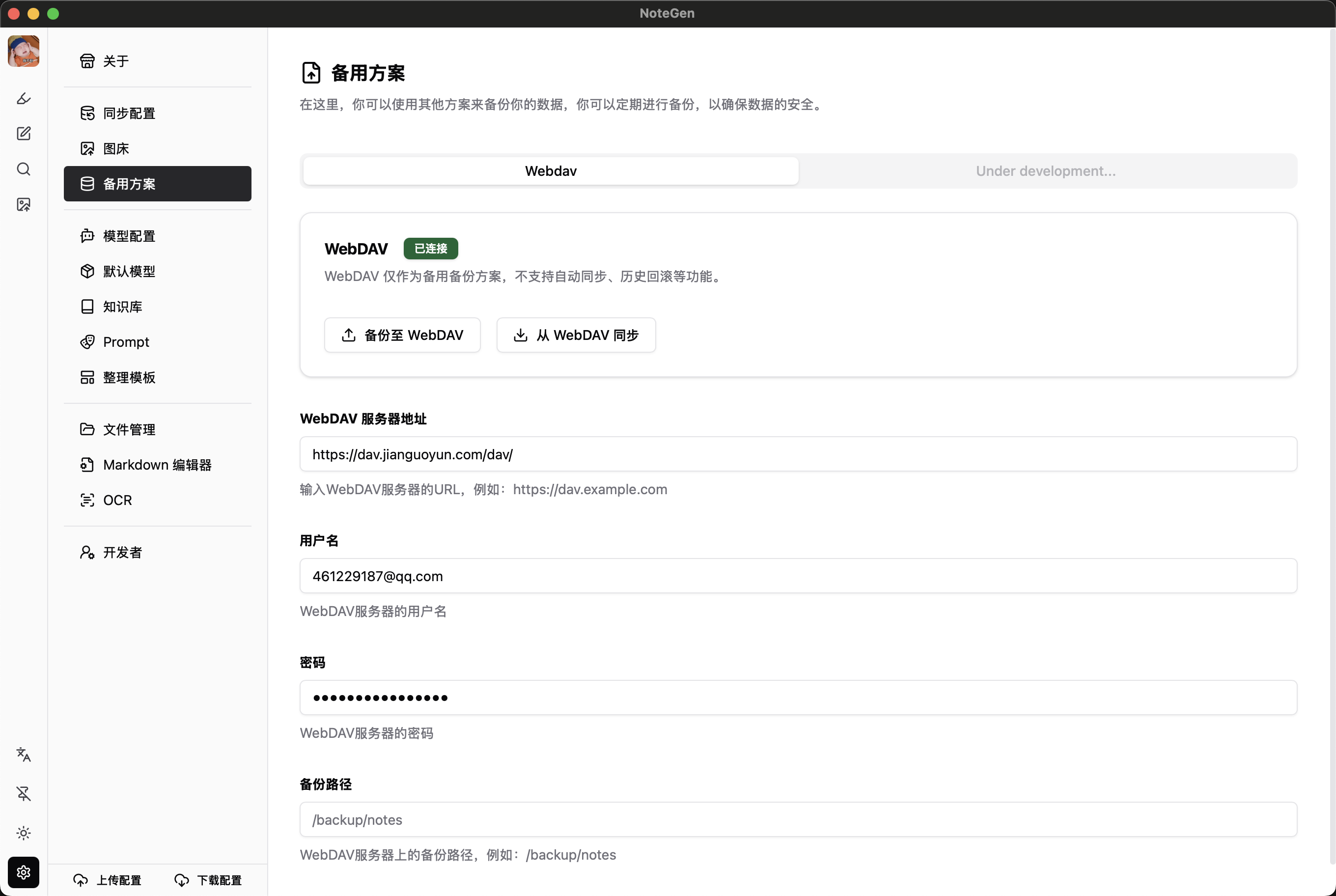Click the 备用方案 page header file icon
Screen dimensions: 1336x896
coord(311,73)
